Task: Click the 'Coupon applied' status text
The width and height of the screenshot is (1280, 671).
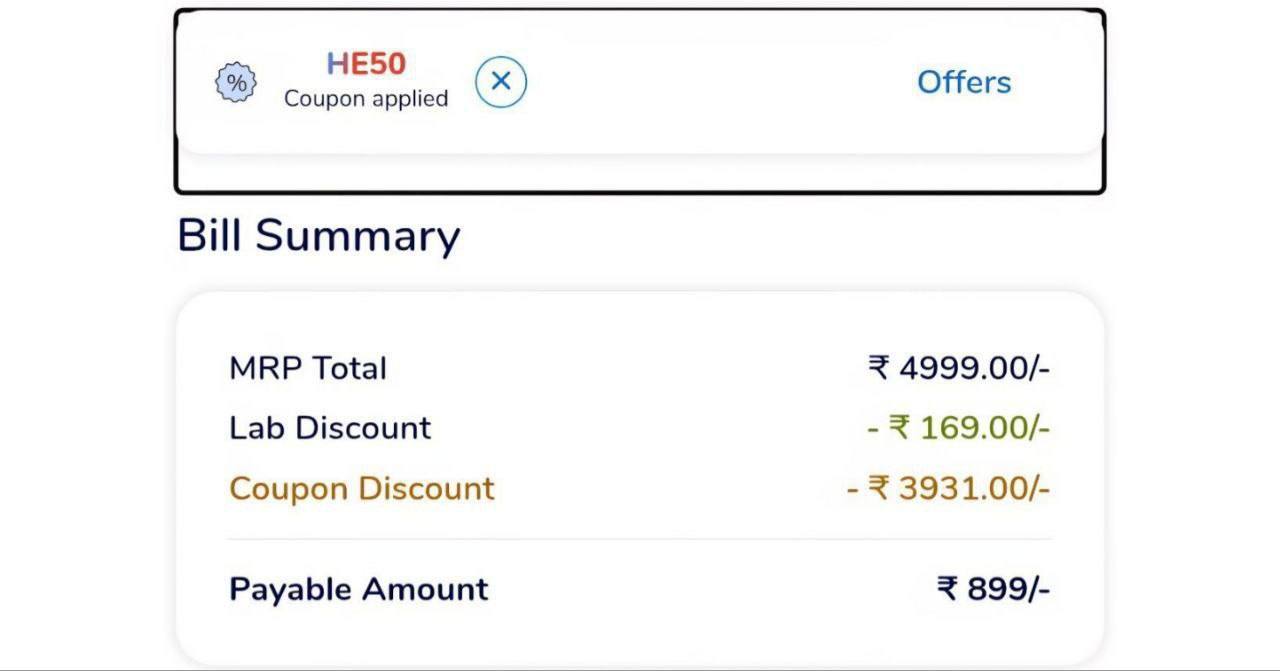Action: [366, 99]
